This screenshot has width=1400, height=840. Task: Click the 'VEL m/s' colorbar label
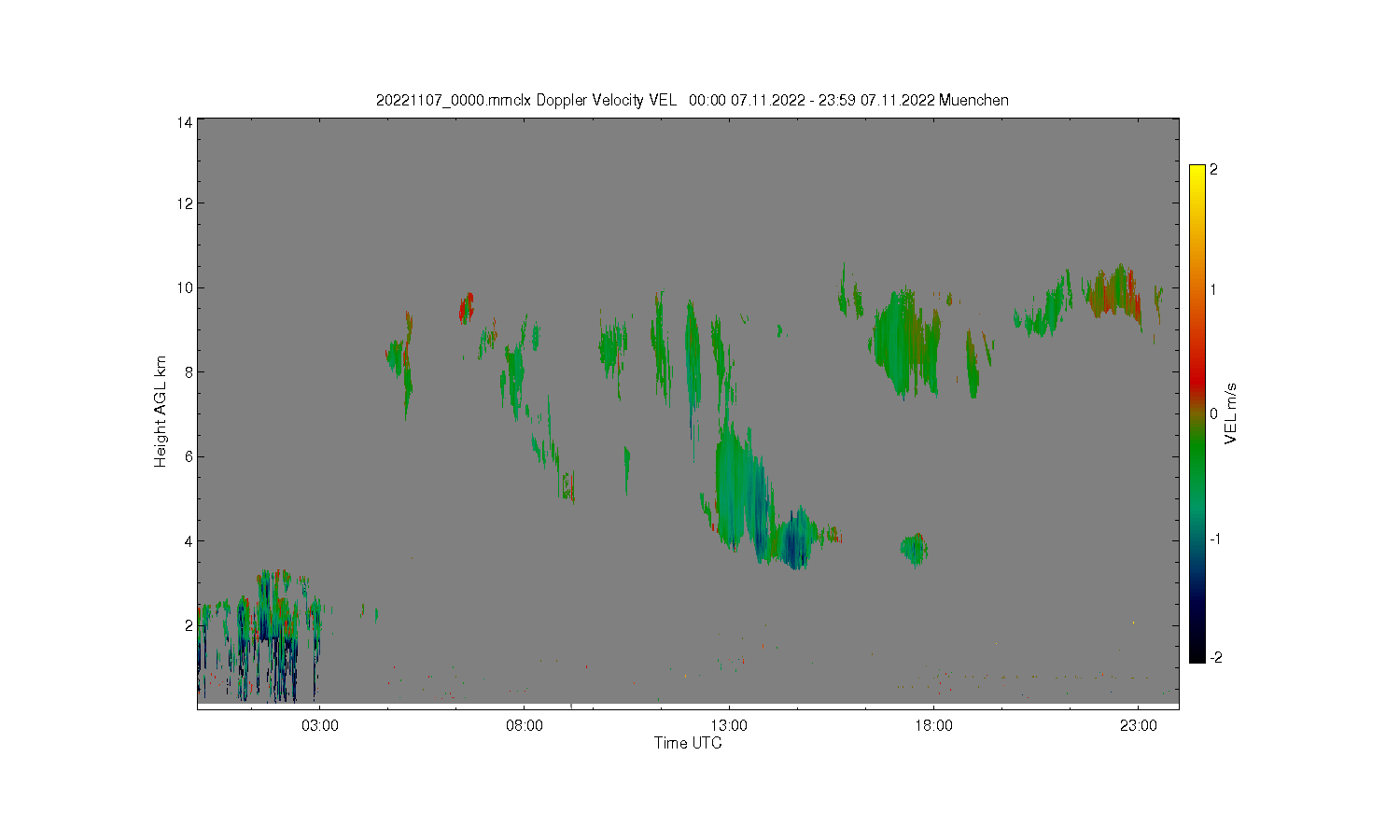click(1231, 413)
